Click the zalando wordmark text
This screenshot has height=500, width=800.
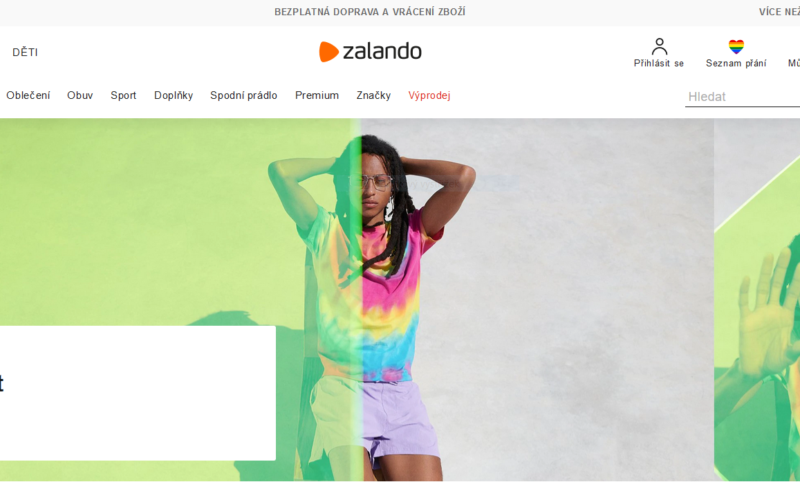coord(382,52)
